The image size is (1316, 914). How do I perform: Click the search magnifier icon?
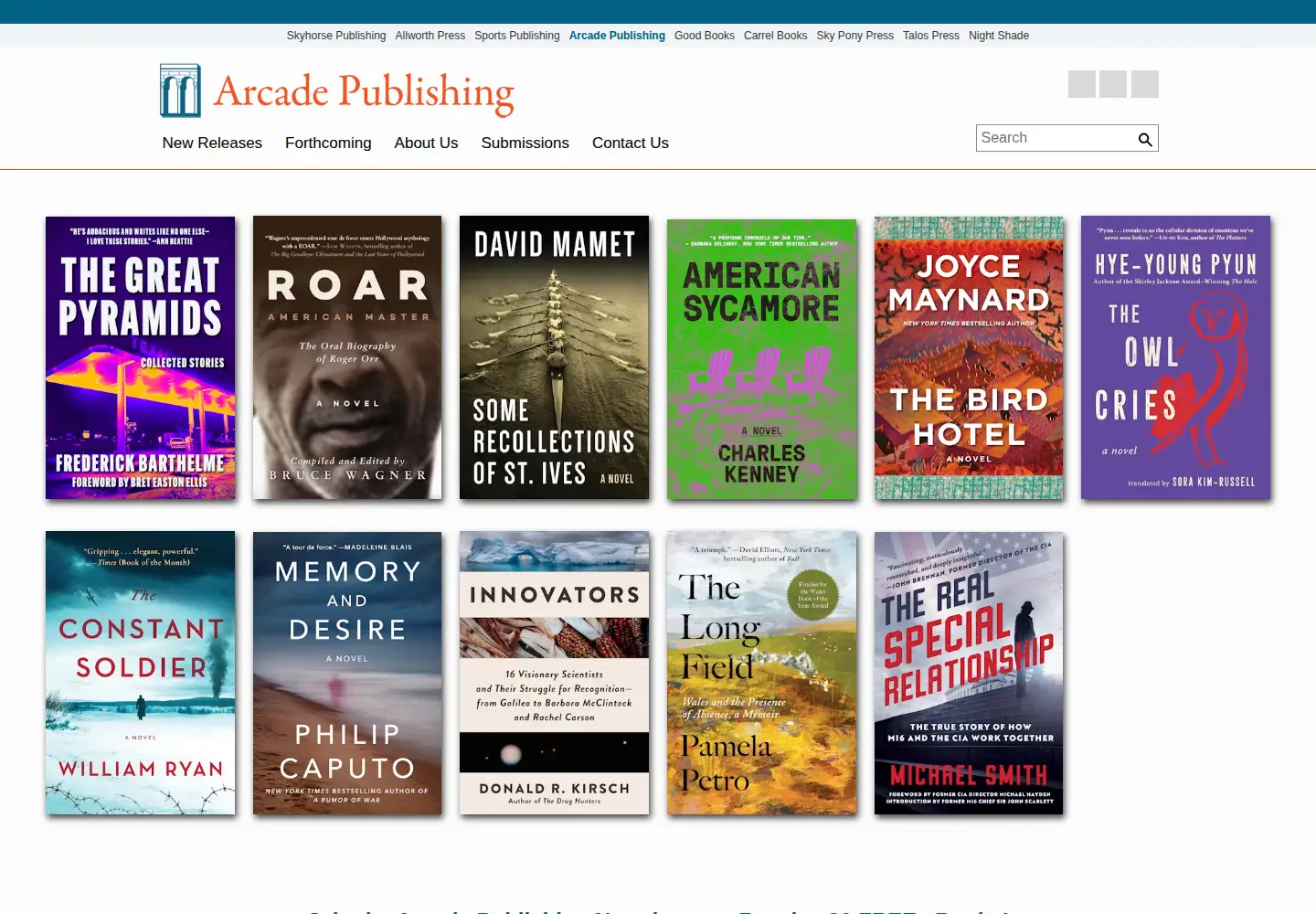(x=1144, y=139)
